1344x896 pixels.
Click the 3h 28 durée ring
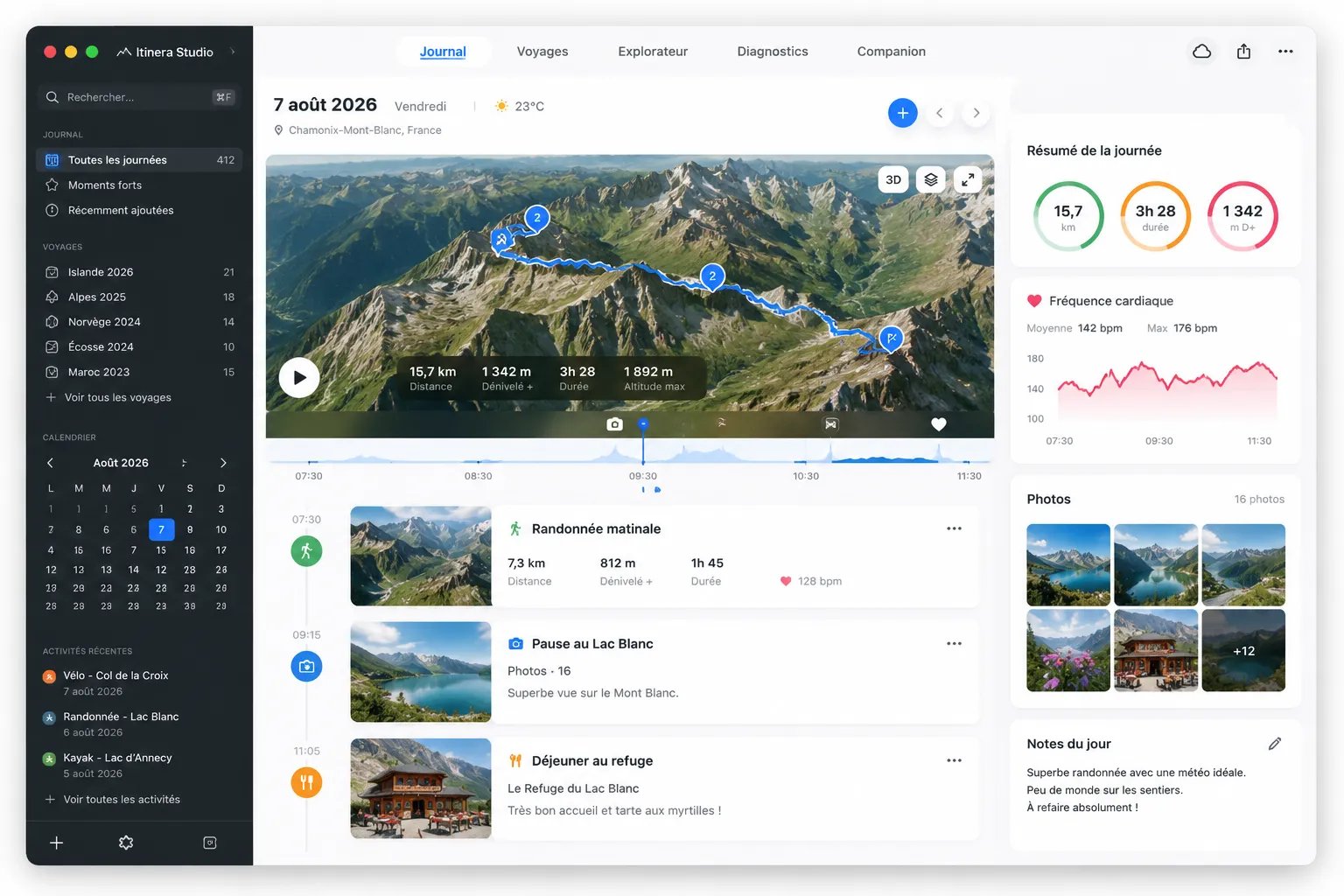[x=1155, y=216]
